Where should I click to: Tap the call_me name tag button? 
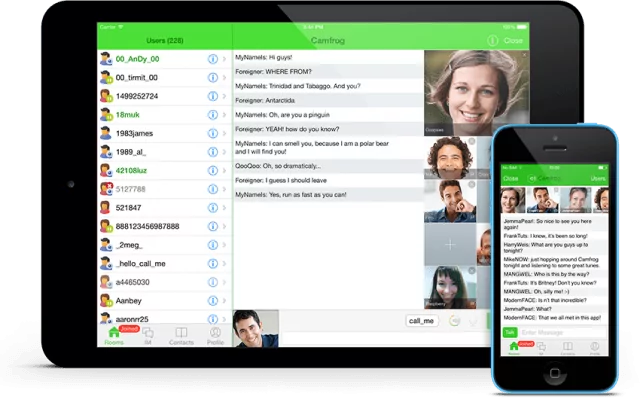pos(422,321)
